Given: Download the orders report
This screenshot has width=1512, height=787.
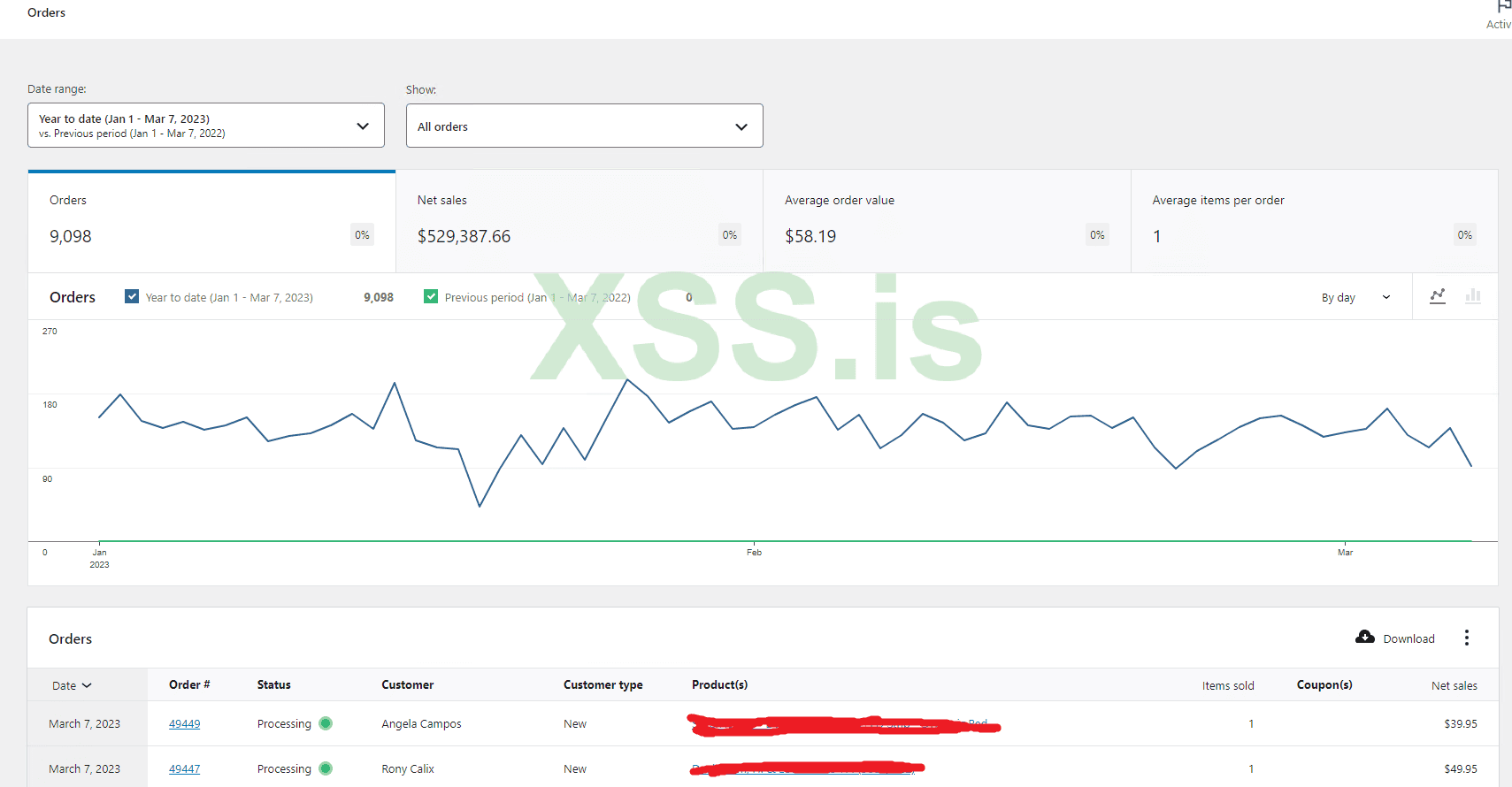Looking at the screenshot, I should tap(1395, 638).
